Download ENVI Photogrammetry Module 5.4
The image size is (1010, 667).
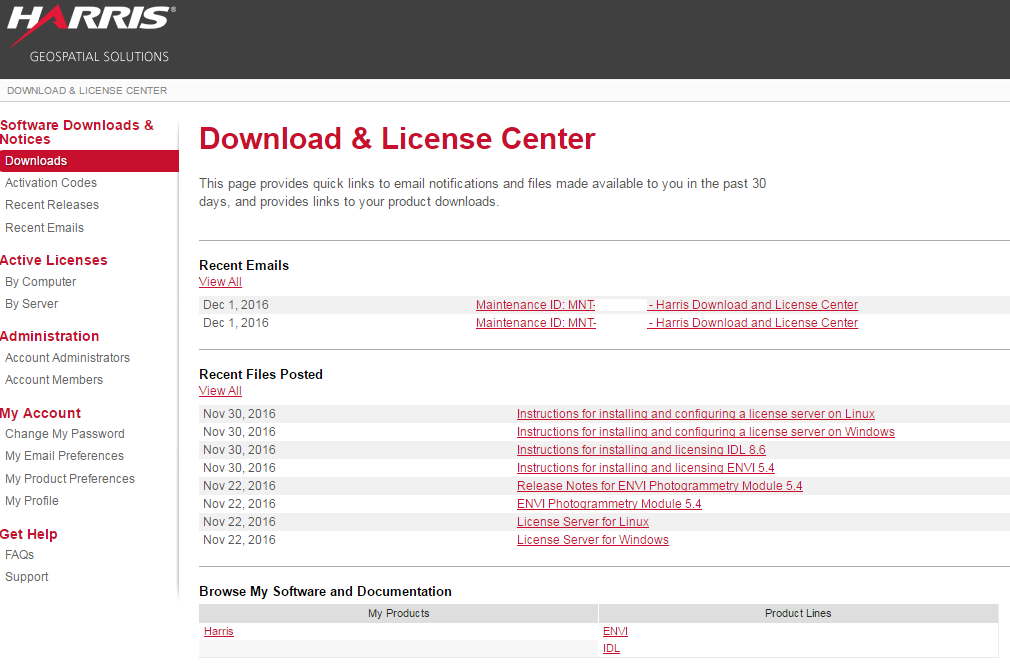click(608, 504)
